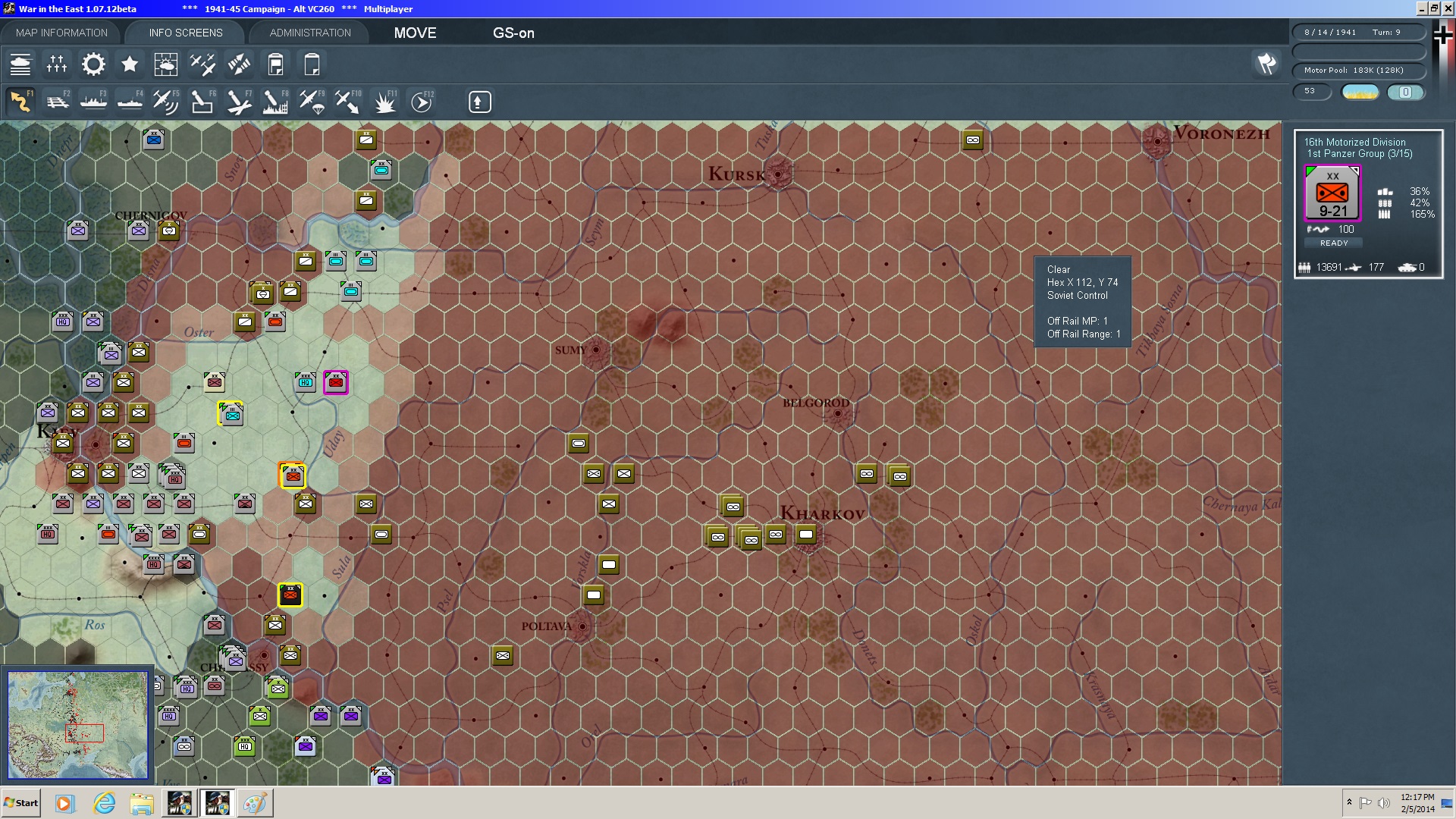Select the F10 air transfer mode
This screenshot has height=819, width=1456.
coord(348,102)
